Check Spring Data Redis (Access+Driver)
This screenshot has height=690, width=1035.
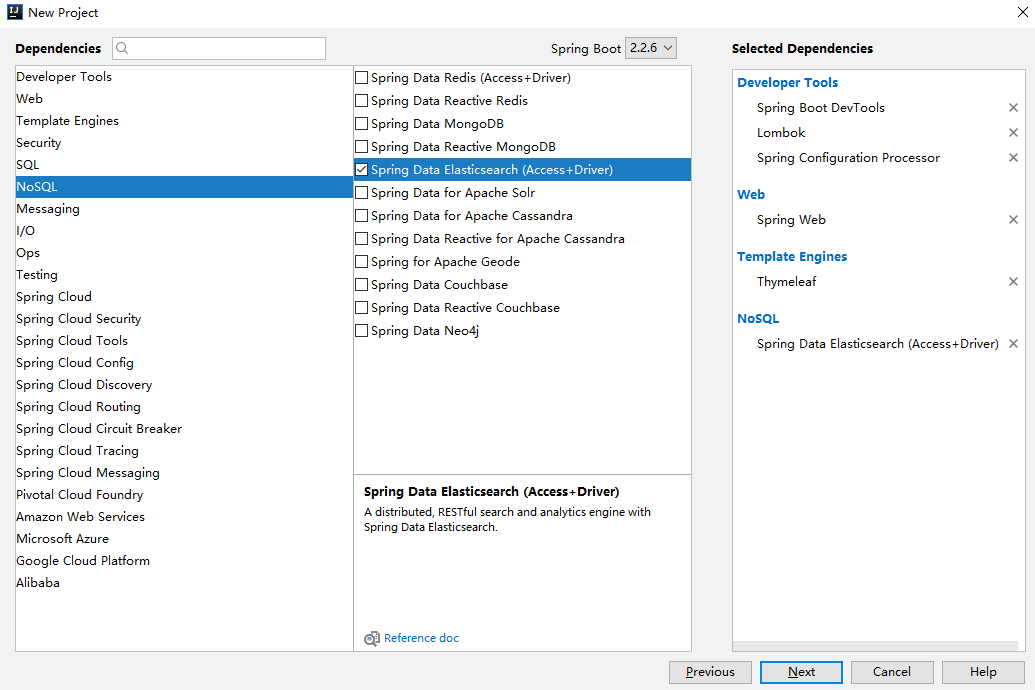coord(362,78)
